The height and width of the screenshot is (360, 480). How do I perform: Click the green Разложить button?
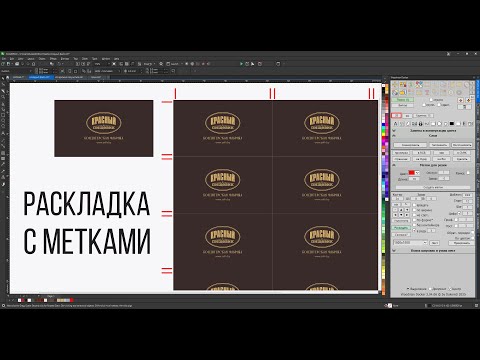(401, 228)
